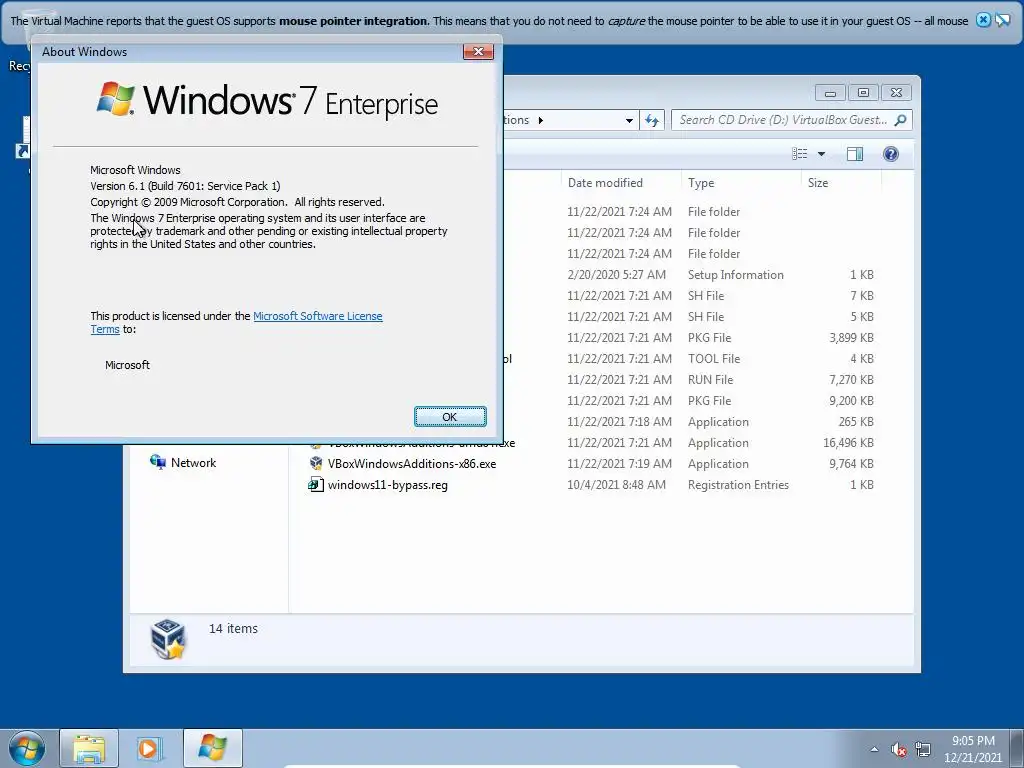Image resolution: width=1024 pixels, height=768 pixels.
Task: Click the VBoxWindowsAdditions-x86.exe icon
Action: click(316, 464)
